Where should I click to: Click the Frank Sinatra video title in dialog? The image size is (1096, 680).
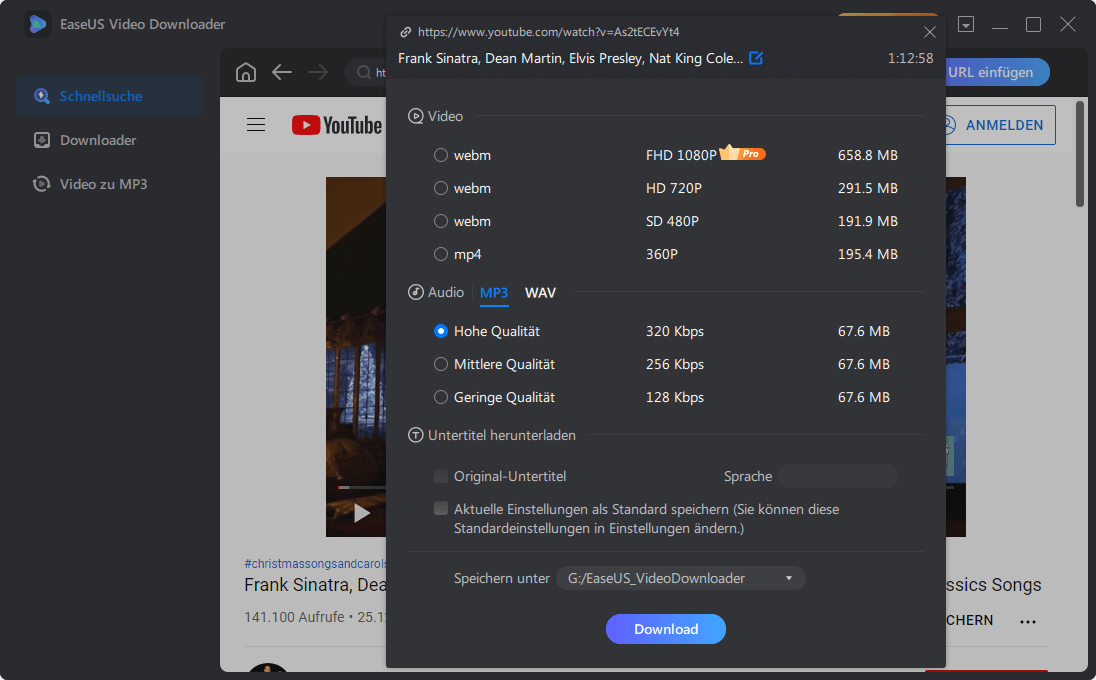point(570,58)
